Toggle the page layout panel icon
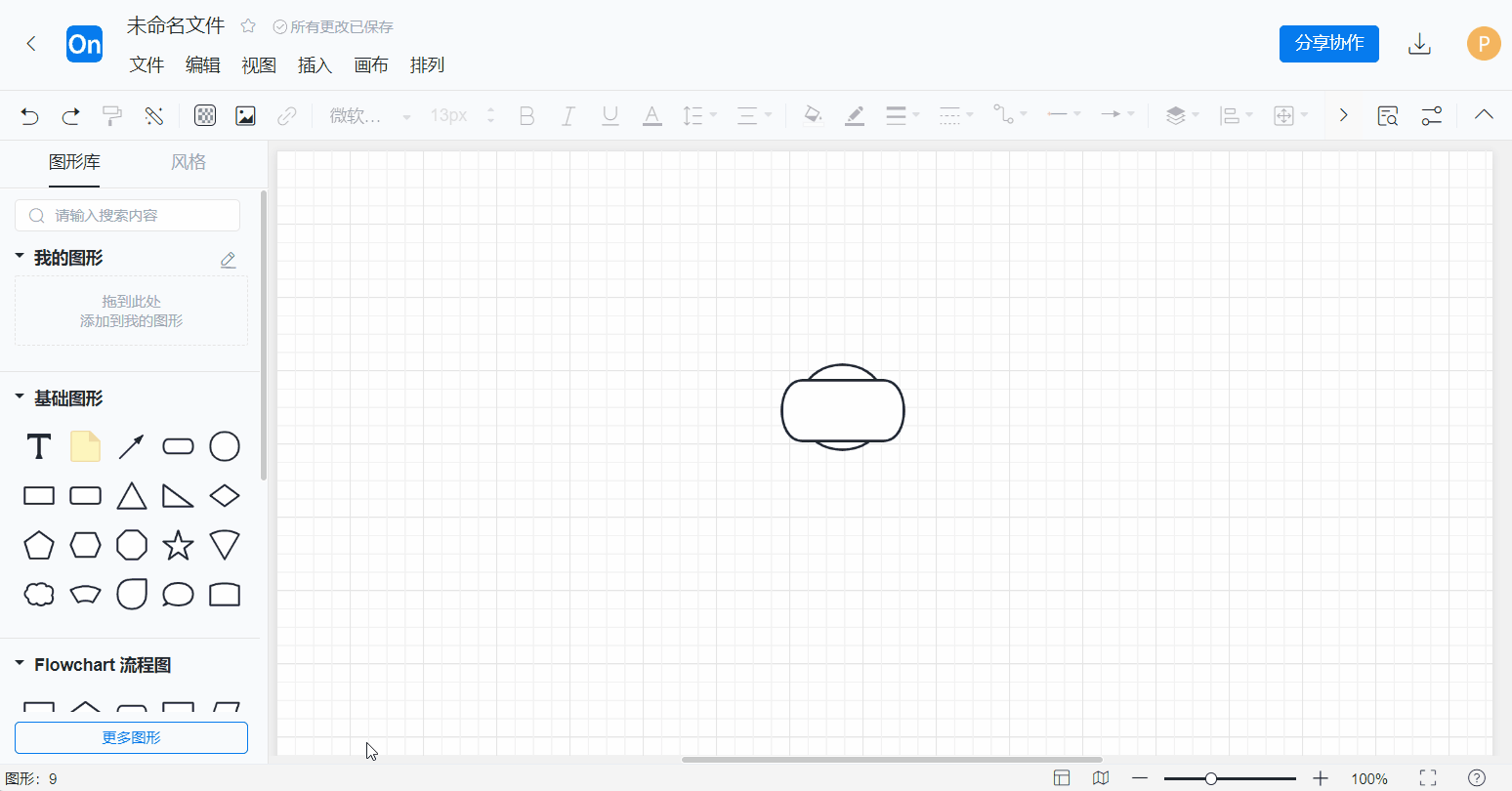 [x=1062, y=778]
